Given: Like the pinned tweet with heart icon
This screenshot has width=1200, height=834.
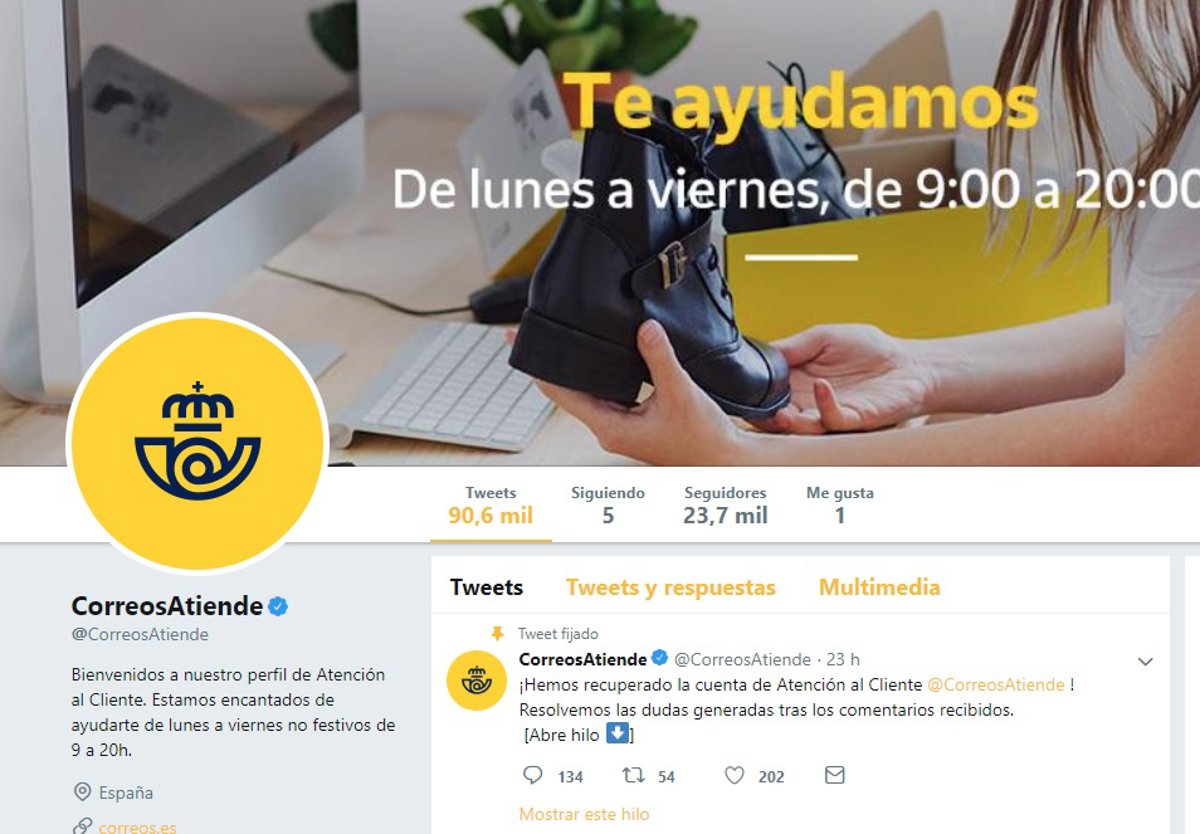Looking at the screenshot, I should [x=734, y=775].
